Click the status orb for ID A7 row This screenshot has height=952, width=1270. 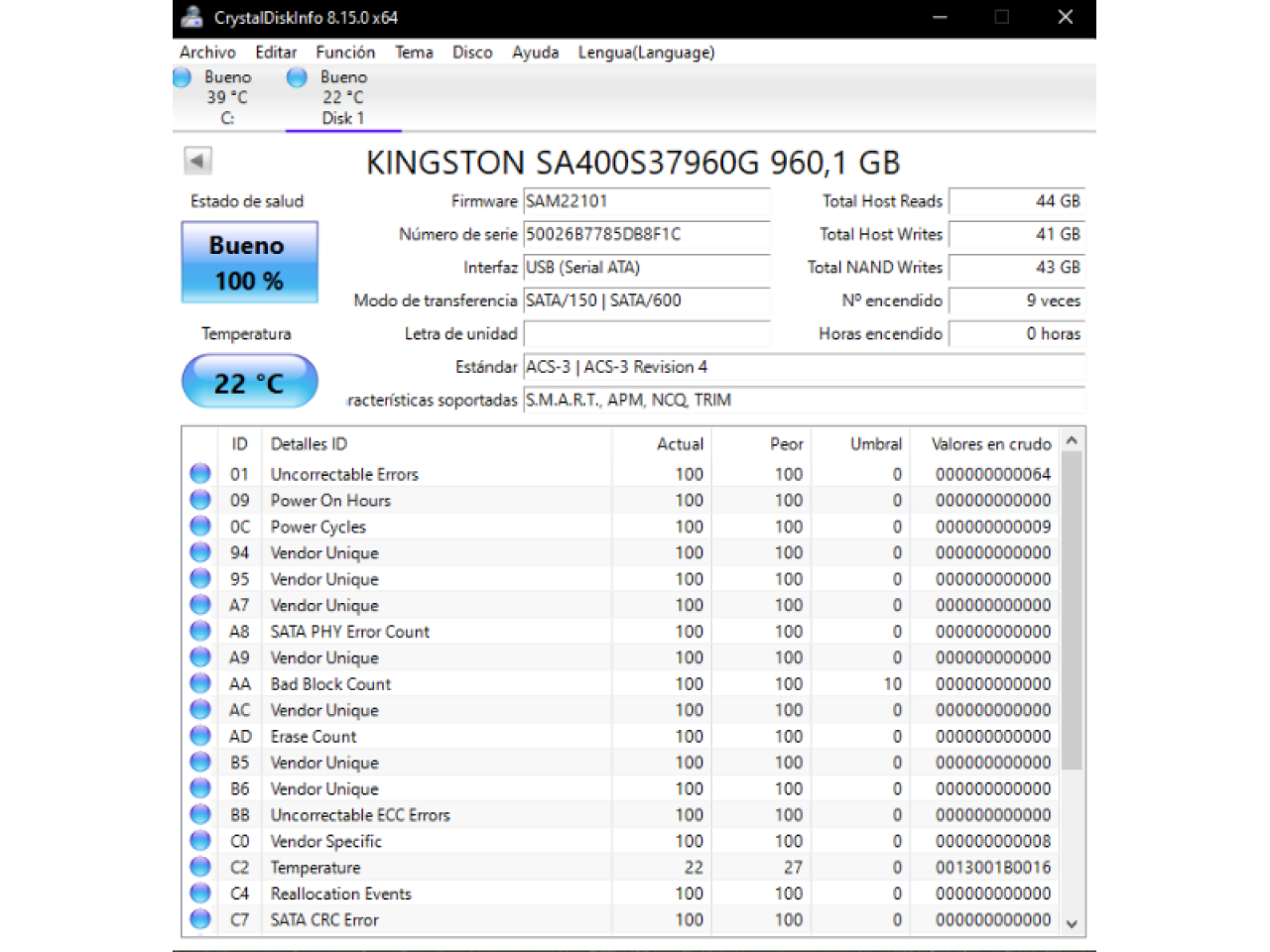(x=200, y=605)
